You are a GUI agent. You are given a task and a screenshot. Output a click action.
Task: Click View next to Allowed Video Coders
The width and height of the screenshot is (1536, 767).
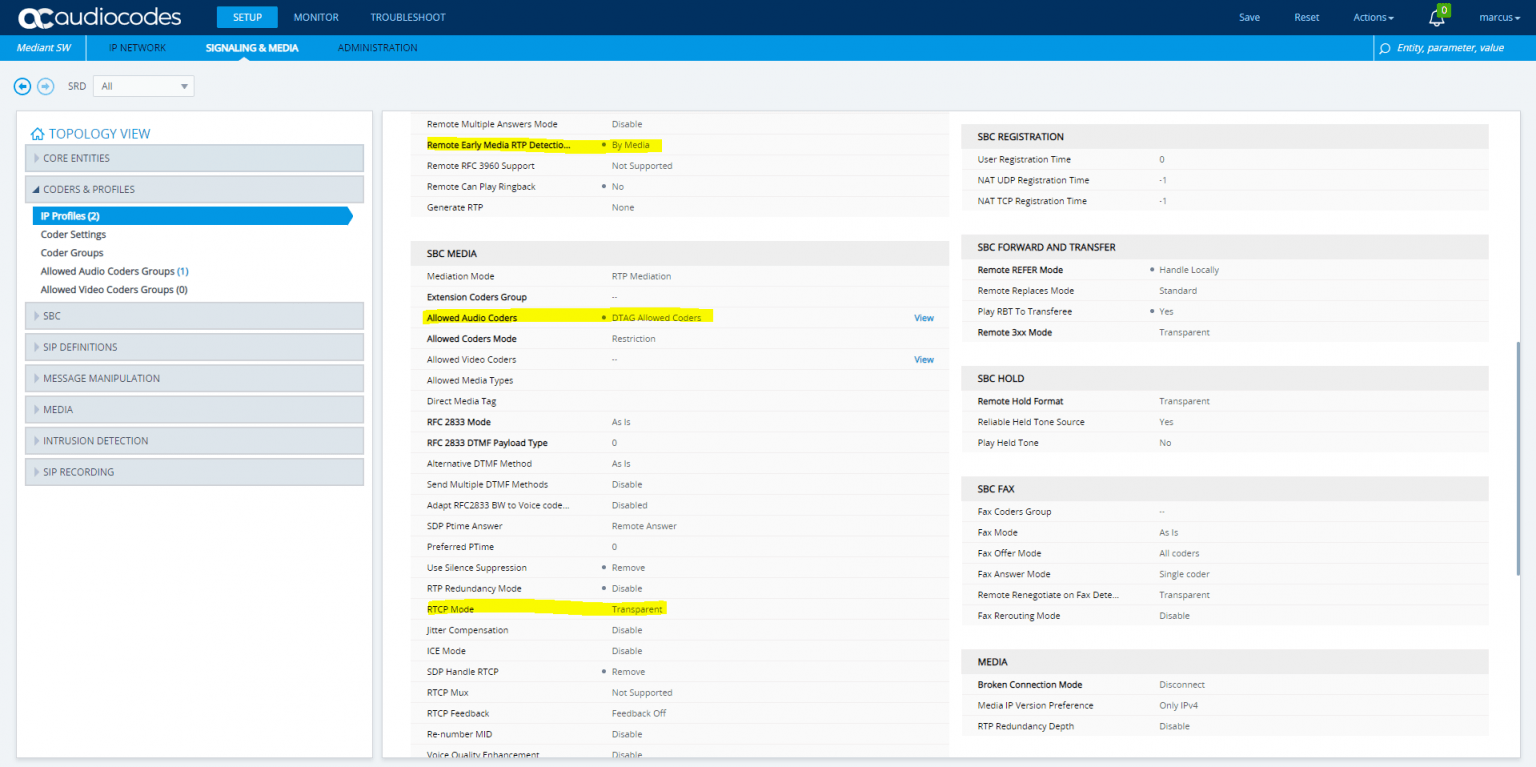click(x=923, y=359)
